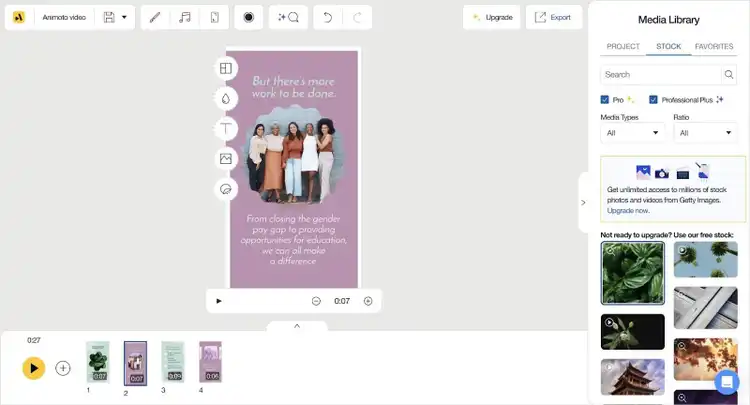
Task: Decrease block duration with minus button
Action: [316, 301]
